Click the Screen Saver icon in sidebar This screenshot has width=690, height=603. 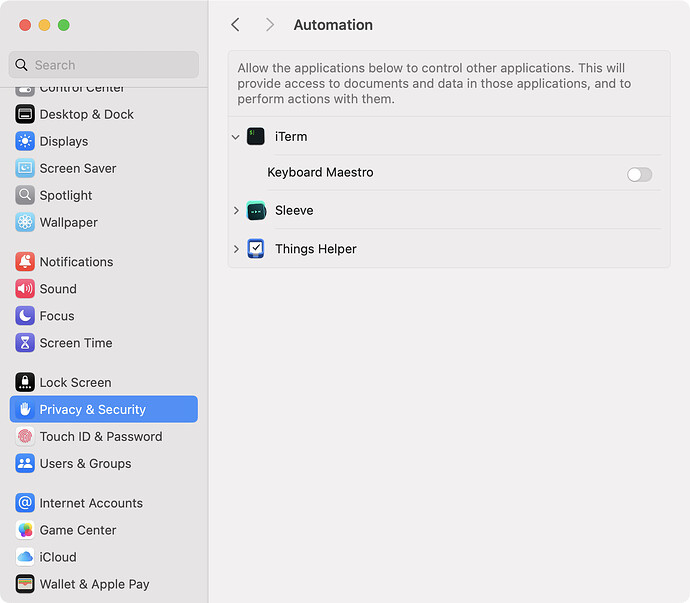pos(25,168)
